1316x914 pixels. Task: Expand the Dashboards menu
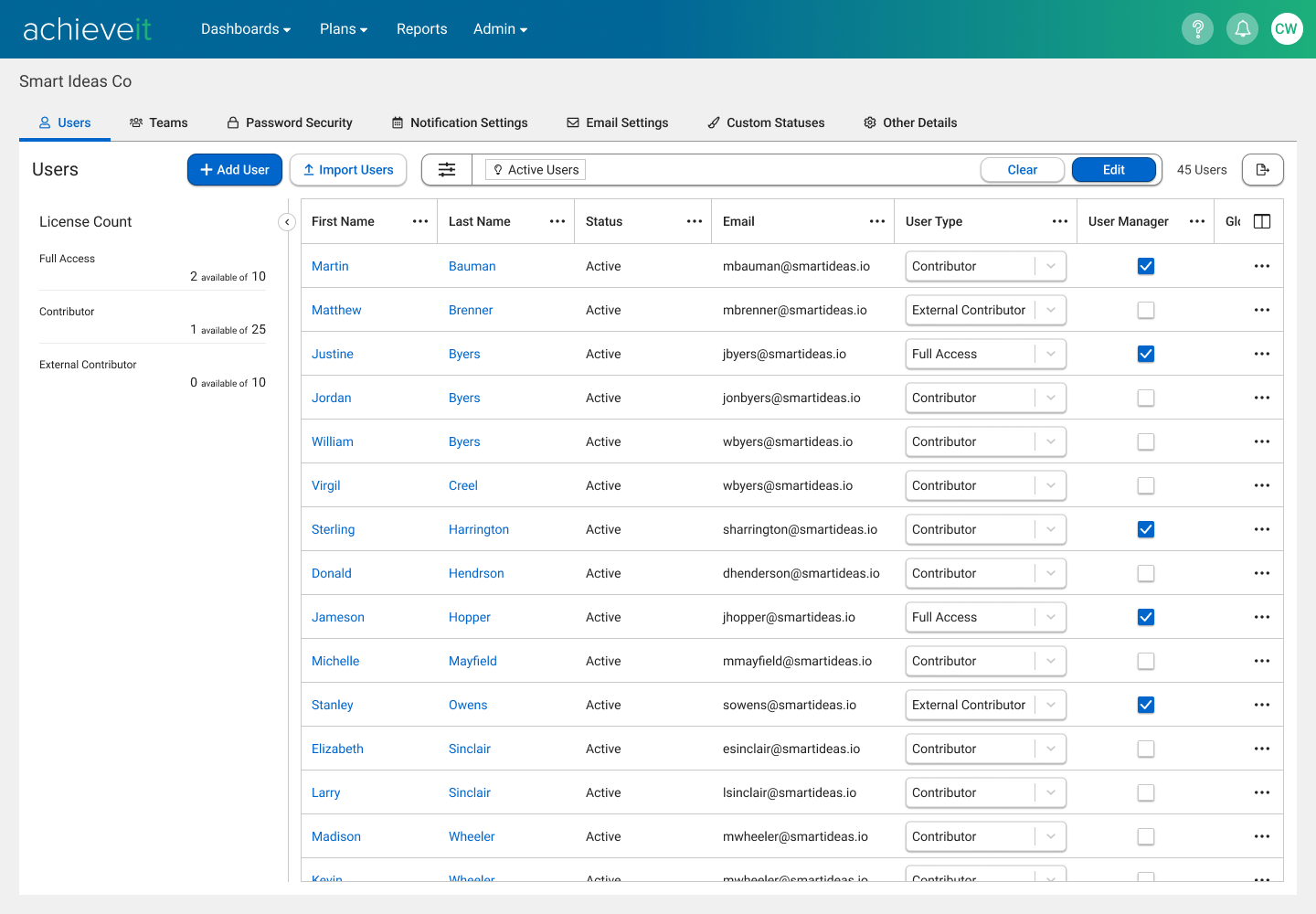point(246,29)
